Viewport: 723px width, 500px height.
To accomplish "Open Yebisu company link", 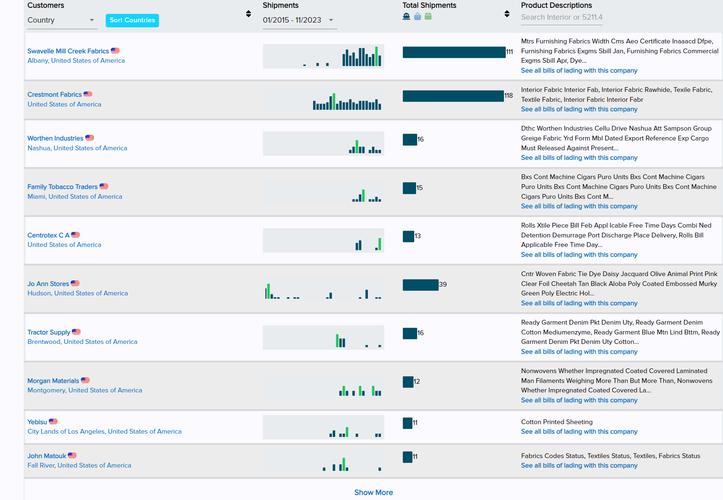I will (37, 422).
